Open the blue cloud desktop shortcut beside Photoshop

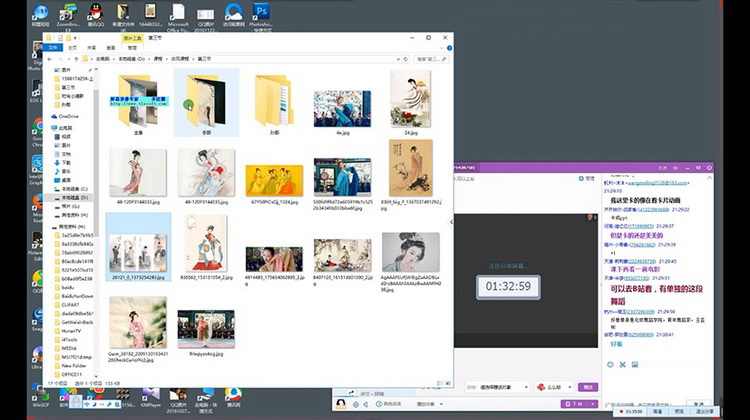[x=233, y=14]
